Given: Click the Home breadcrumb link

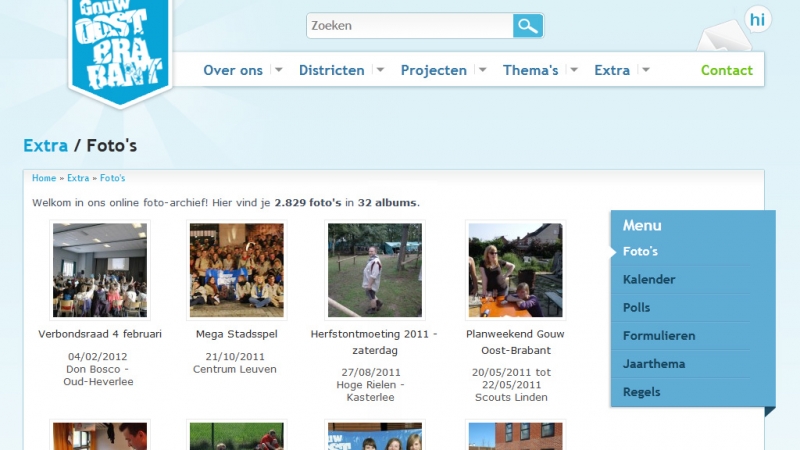Looking at the screenshot, I should point(44,178).
